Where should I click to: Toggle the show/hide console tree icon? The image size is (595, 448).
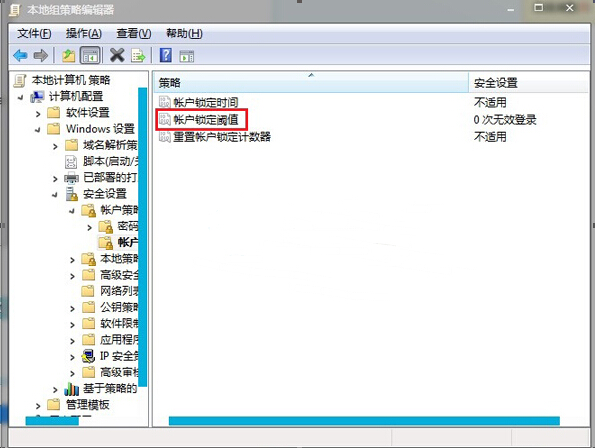click(x=90, y=56)
